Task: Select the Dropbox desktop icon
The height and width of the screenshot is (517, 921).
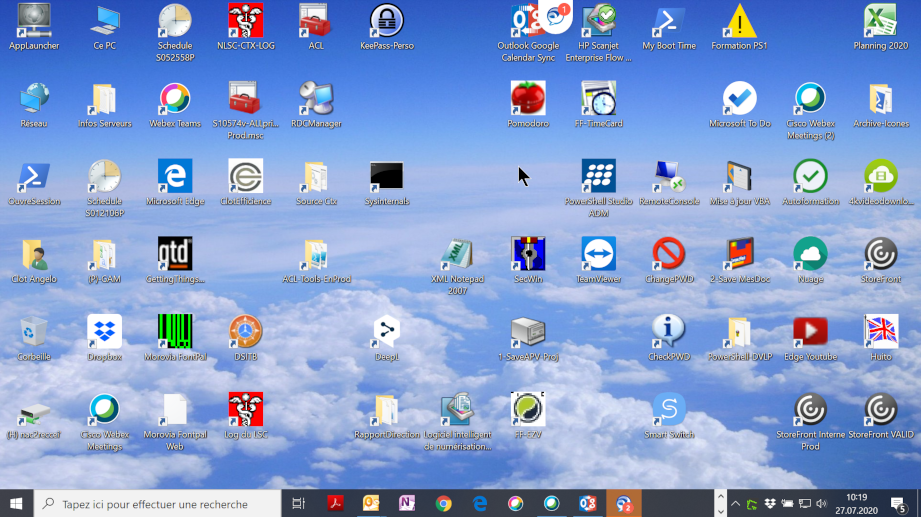Action: (105, 338)
